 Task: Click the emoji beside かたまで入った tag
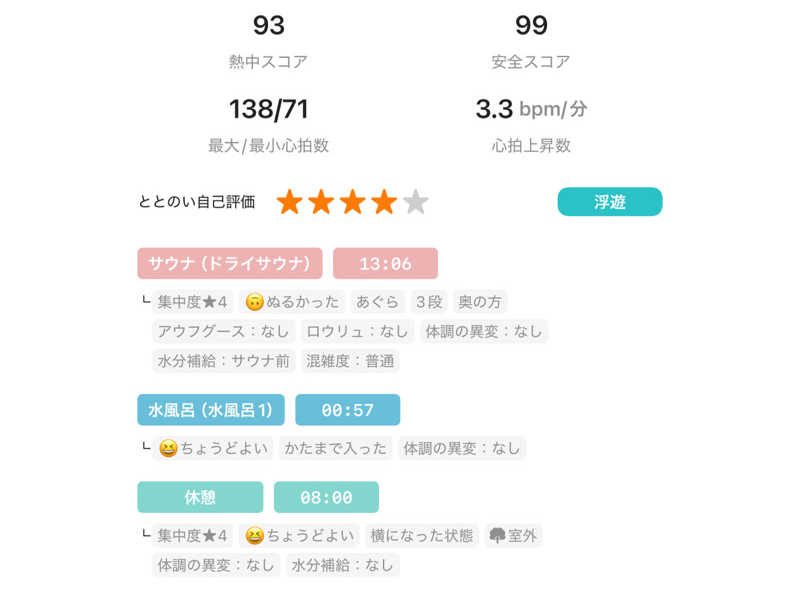coord(168,448)
